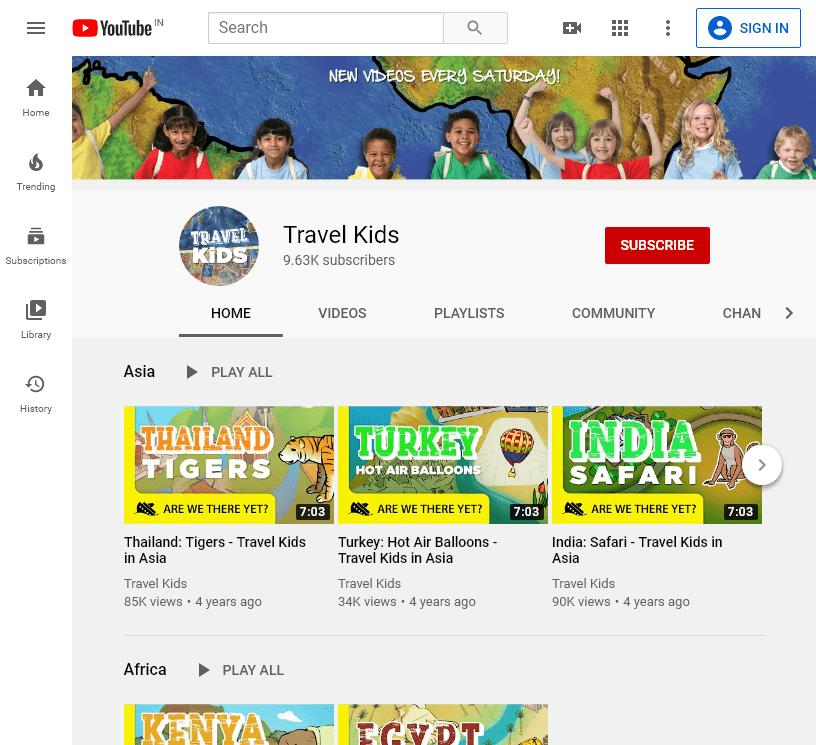Open Trending in the sidebar
816x745 pixels.
[x=36, y=172]
